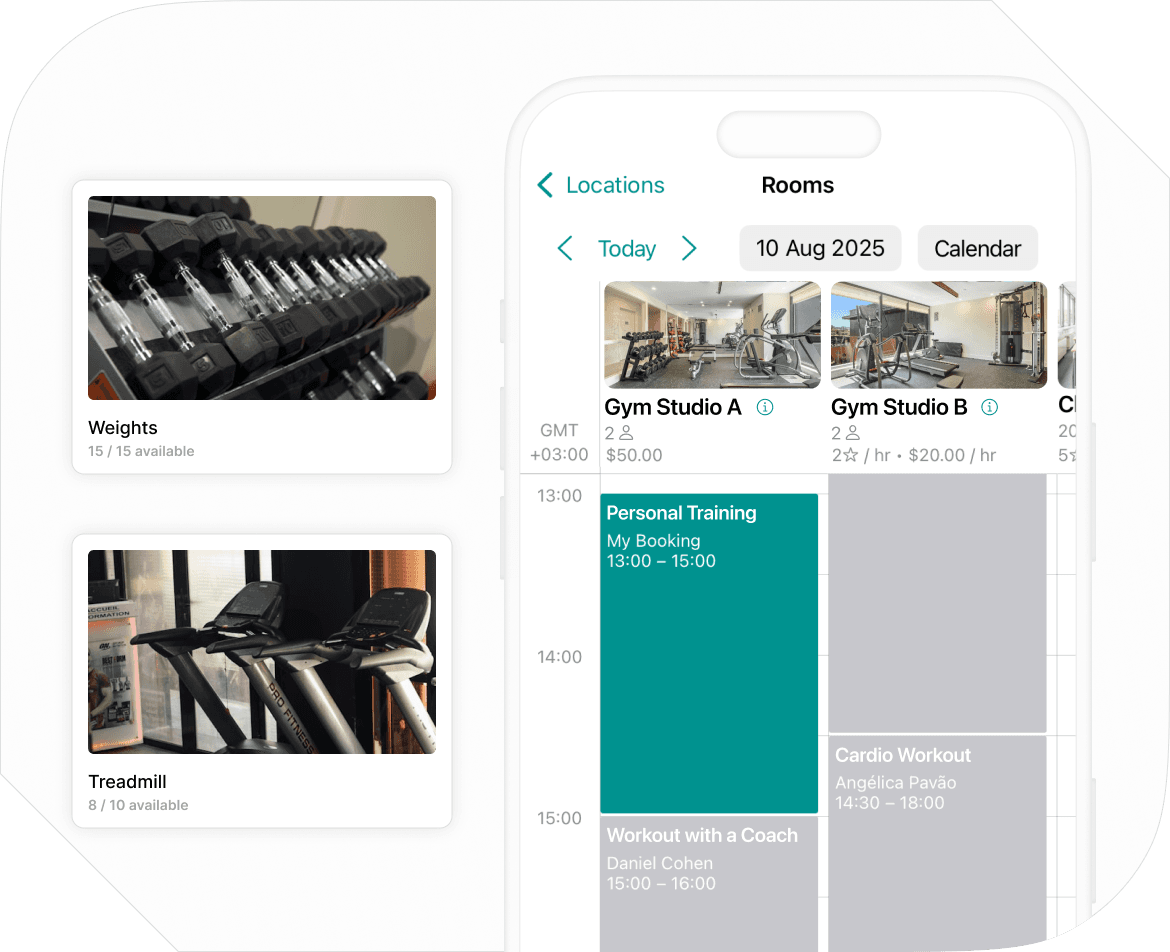Advance to the next day with the right chevron
The image size is (1170, 952).
click(x=690, y=248)
